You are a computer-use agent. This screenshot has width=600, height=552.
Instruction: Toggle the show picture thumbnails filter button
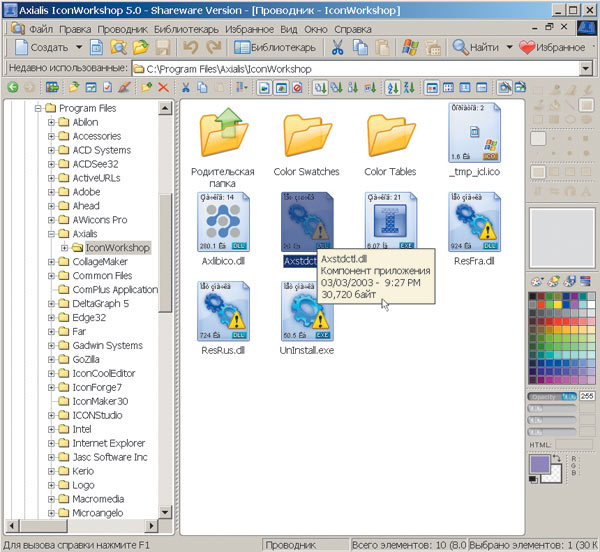coord(281,88)
